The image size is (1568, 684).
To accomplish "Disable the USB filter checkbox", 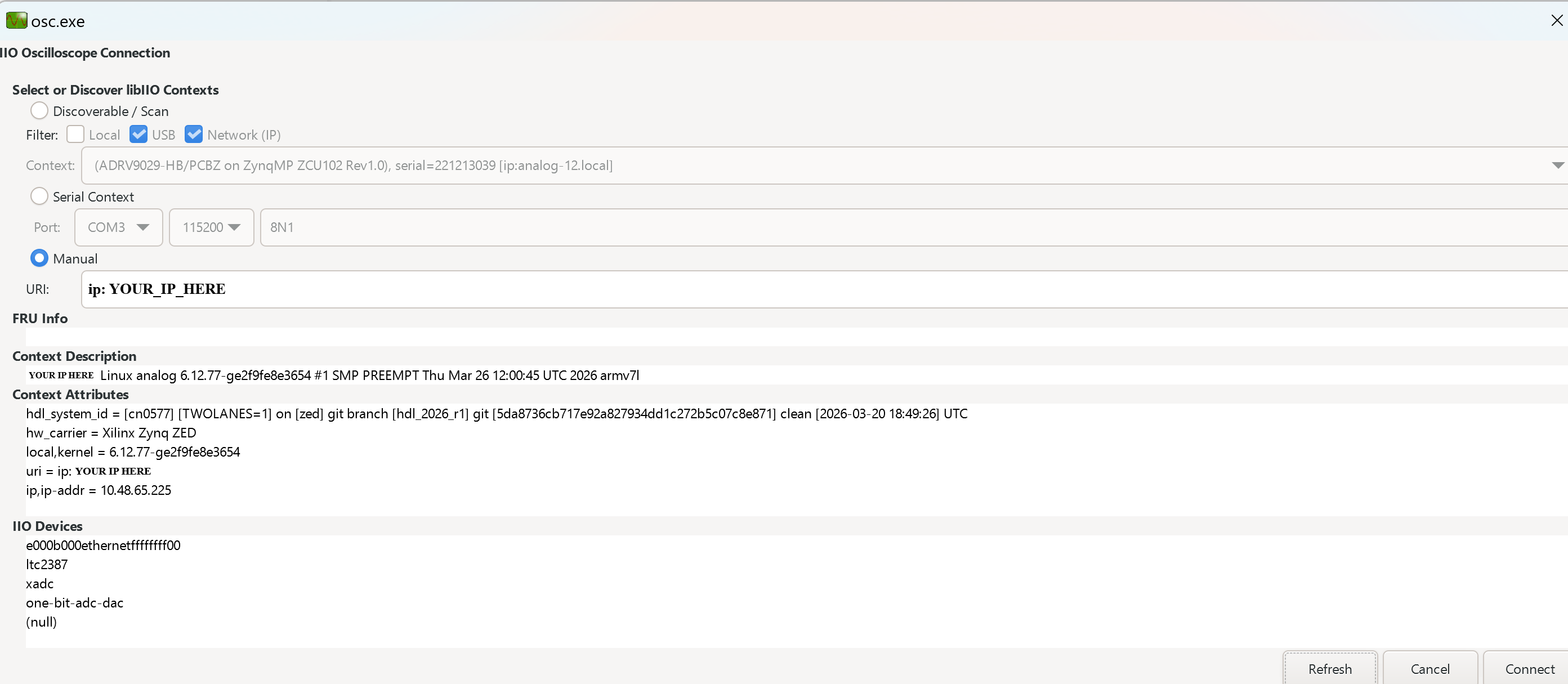I will pyautogui.click(x=139, y=134).
